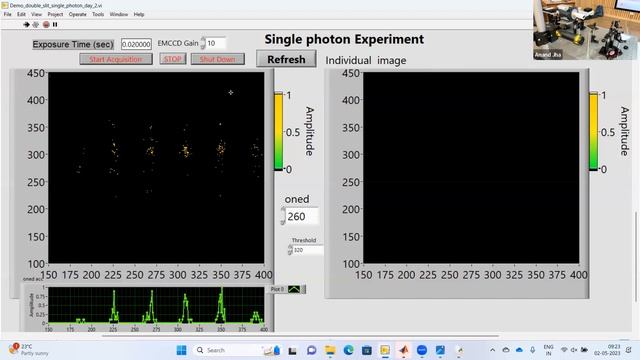Open the Help menu

tap(139, 14)
